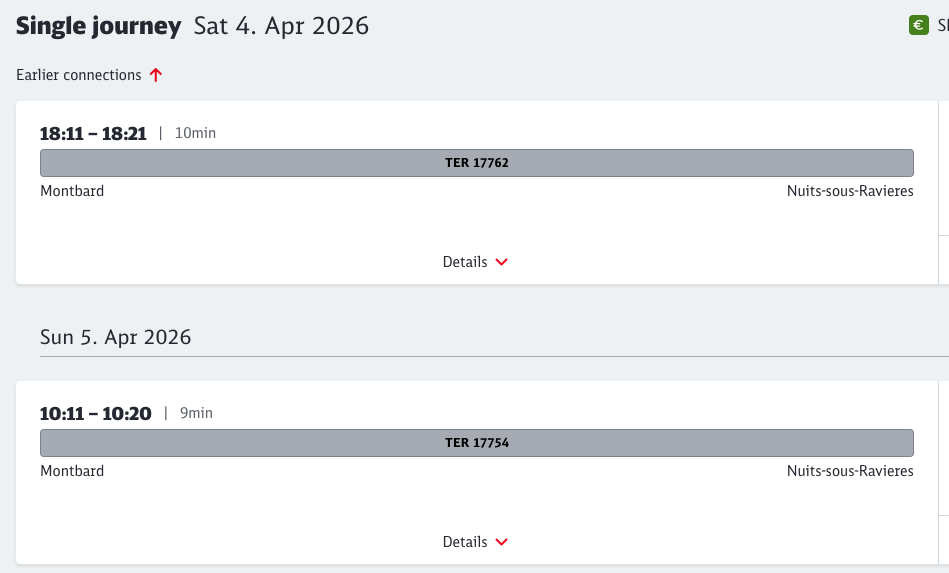
Task: Click Nuits-sous-Ravieres in the Saturday connection
Action: [849, 191]
